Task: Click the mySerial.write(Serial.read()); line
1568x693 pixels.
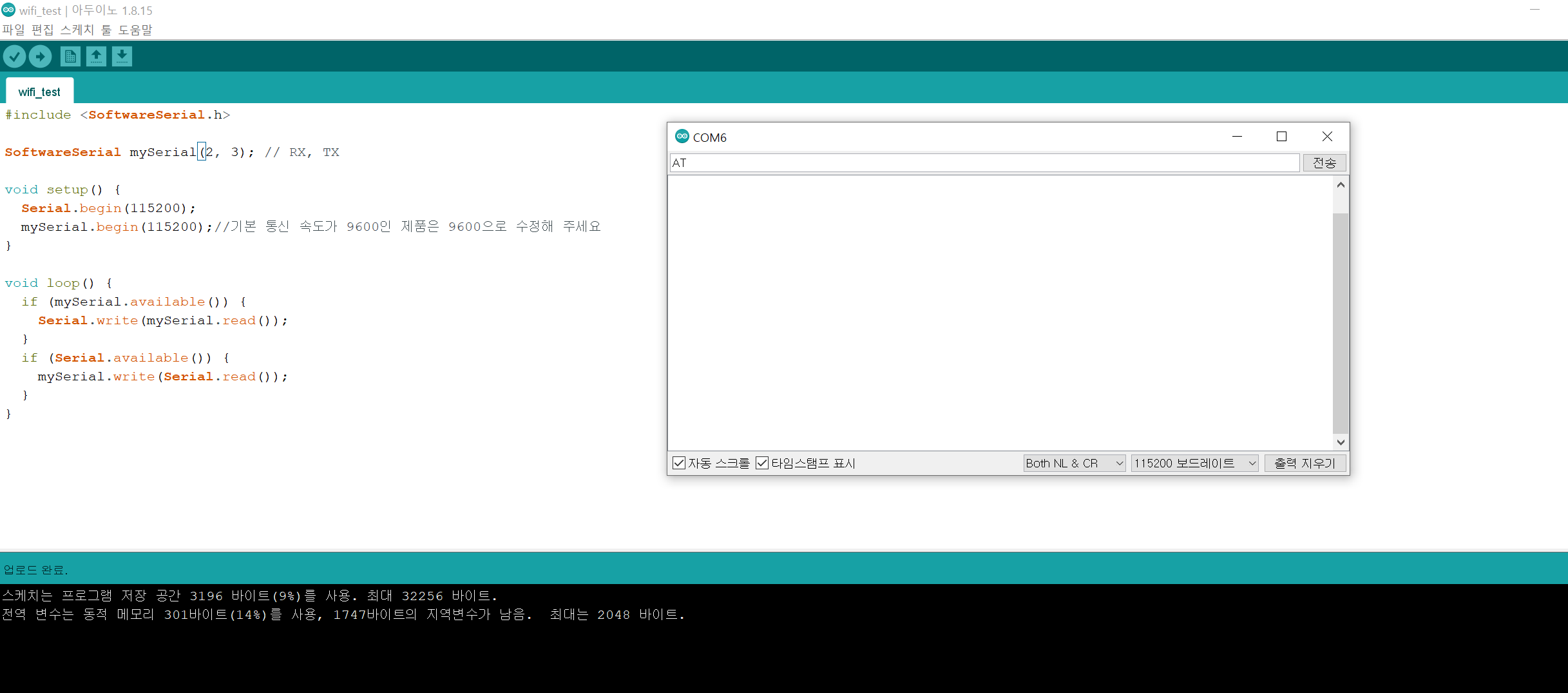Action: (162, 376)
